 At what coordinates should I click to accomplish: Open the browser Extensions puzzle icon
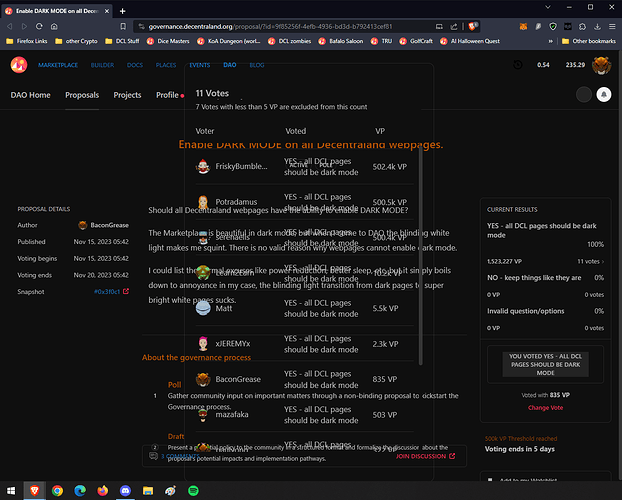click(x=582, y=27)
